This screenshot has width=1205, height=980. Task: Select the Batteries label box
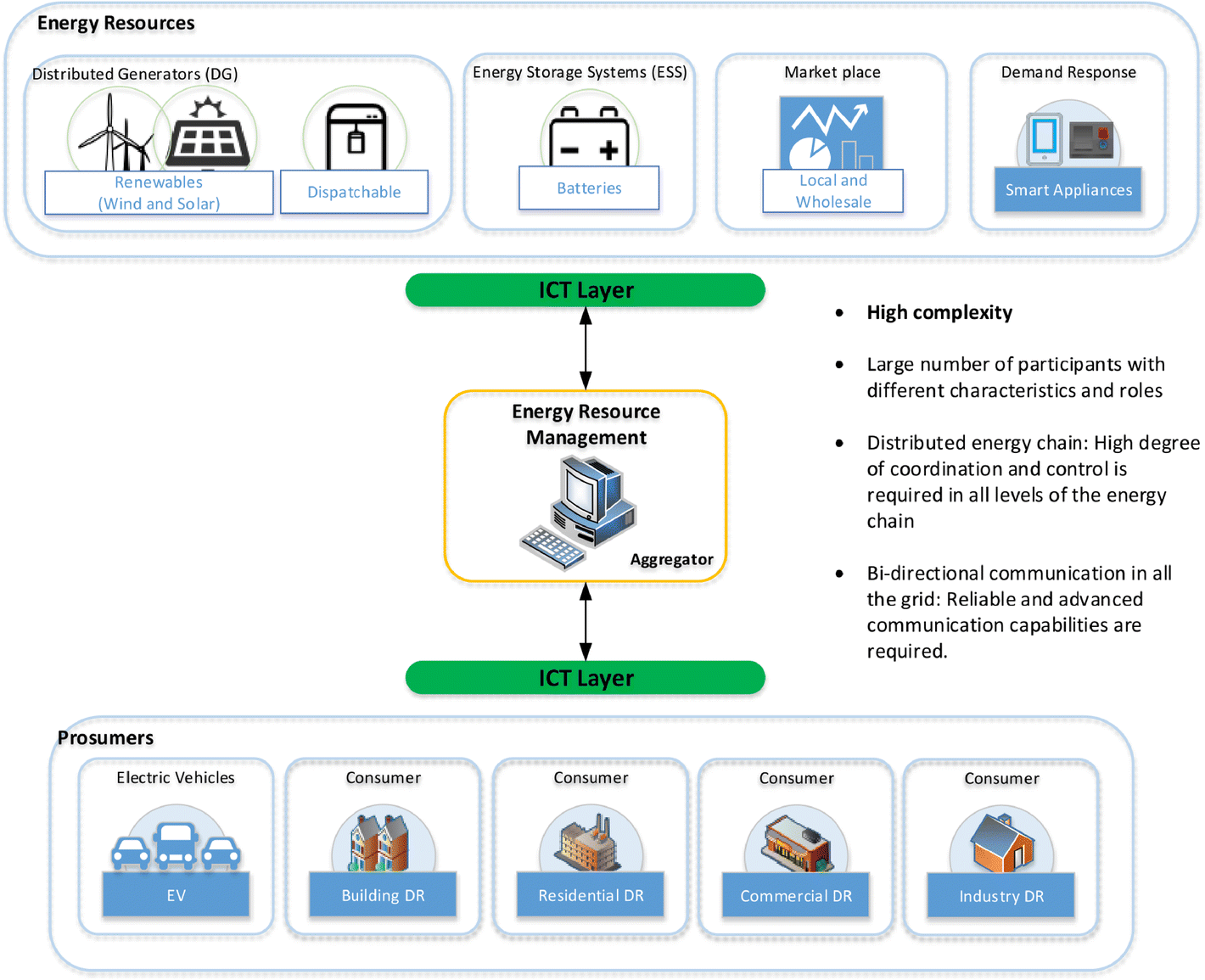589,188
